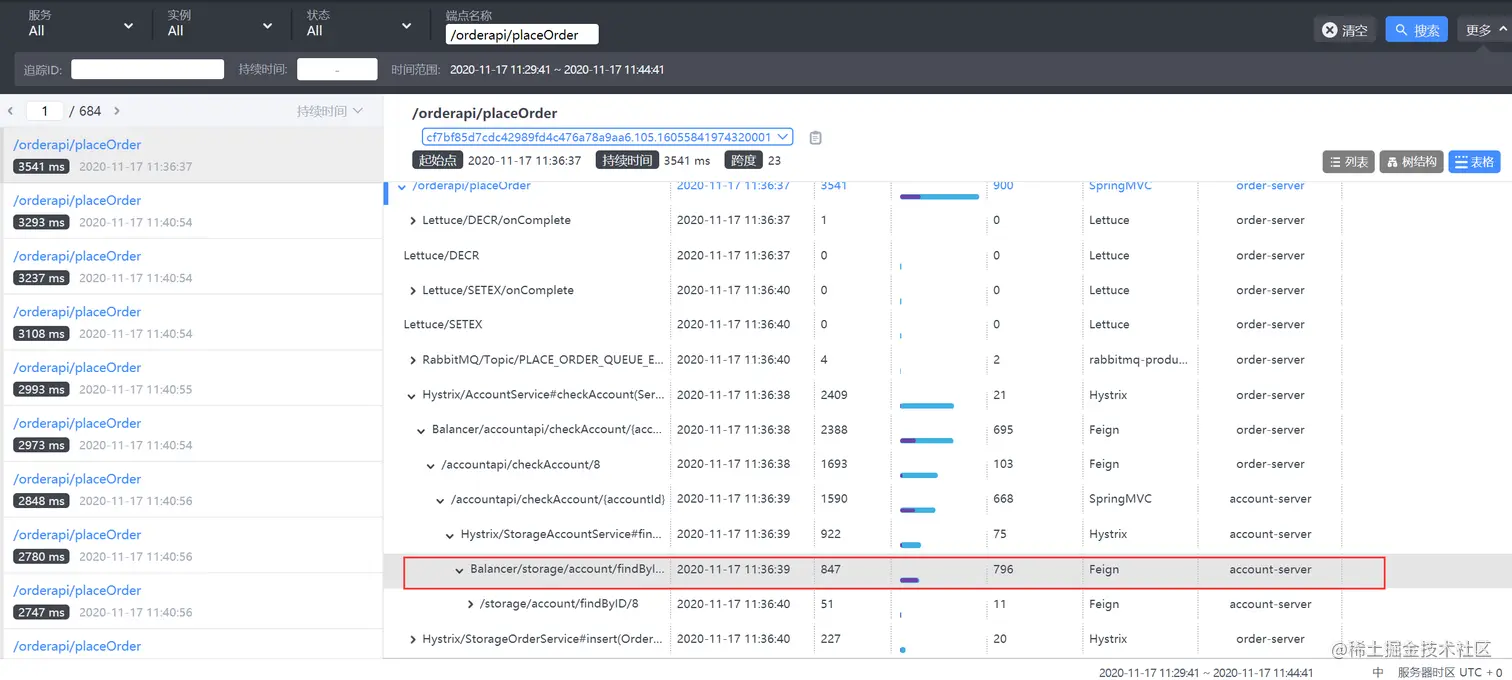
Task: Open the trace ID selector dropdown
Action: (607, 137)
